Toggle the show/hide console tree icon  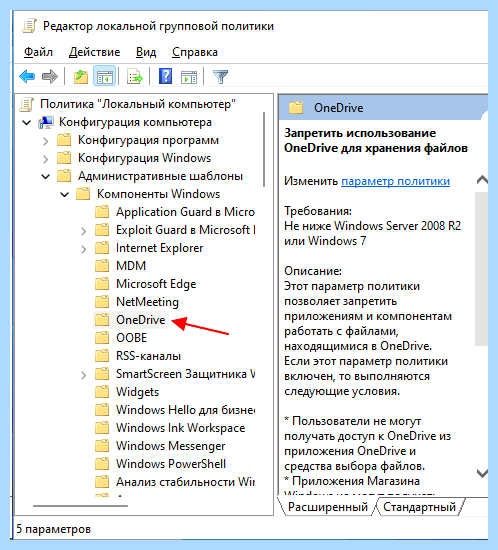[x=105, y=76]
